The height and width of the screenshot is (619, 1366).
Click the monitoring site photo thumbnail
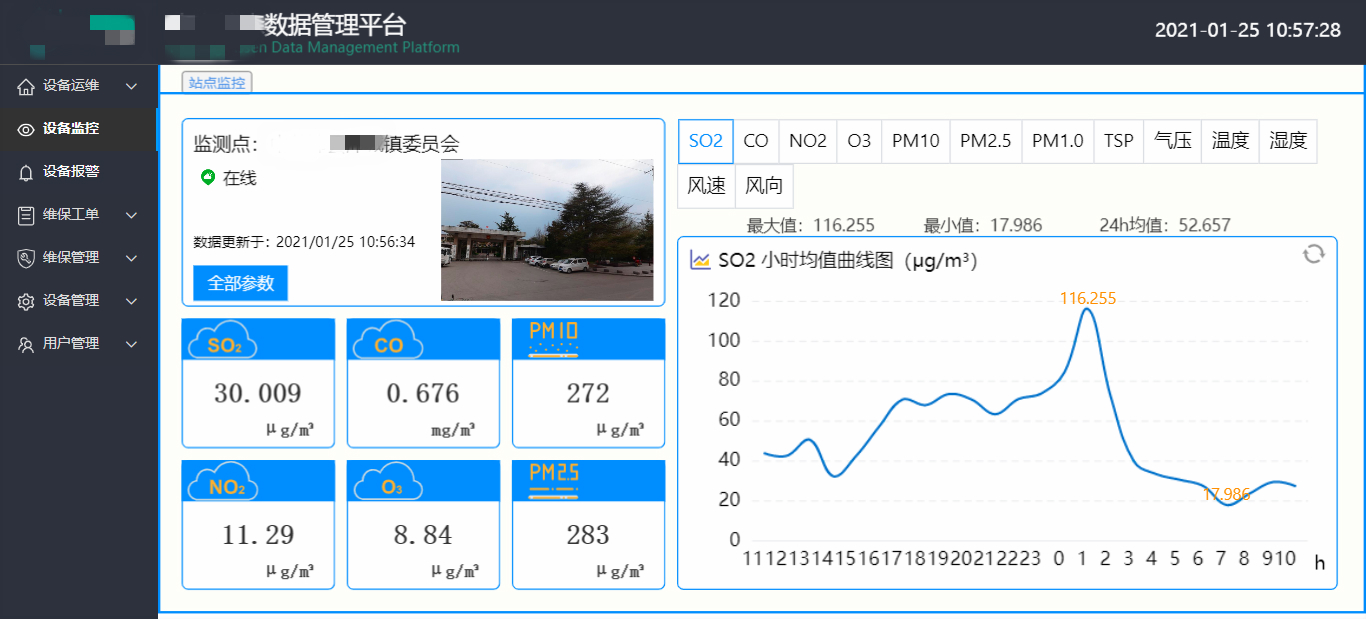pyautogui.click(x=546, y=229)
